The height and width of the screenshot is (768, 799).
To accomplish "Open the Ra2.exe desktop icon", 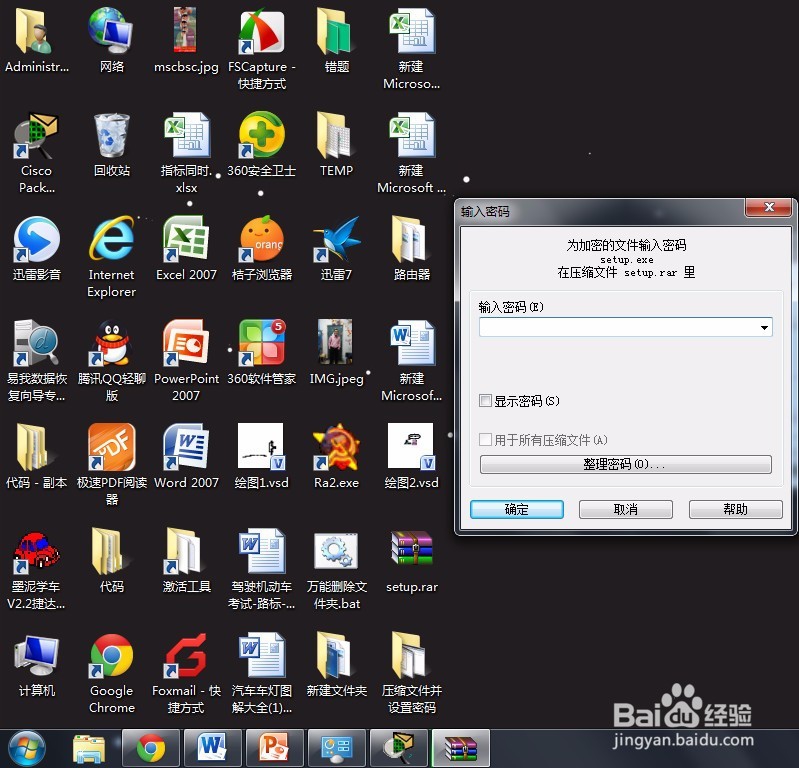I will [336, 447].
